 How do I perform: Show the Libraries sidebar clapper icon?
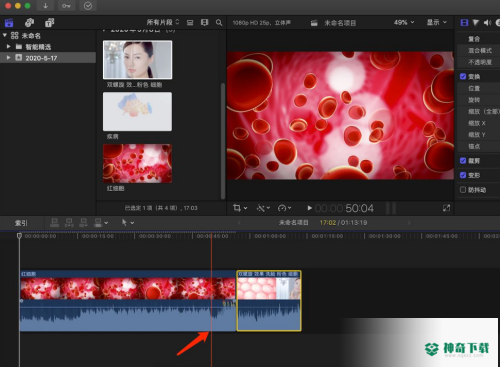tap(9, 23)
